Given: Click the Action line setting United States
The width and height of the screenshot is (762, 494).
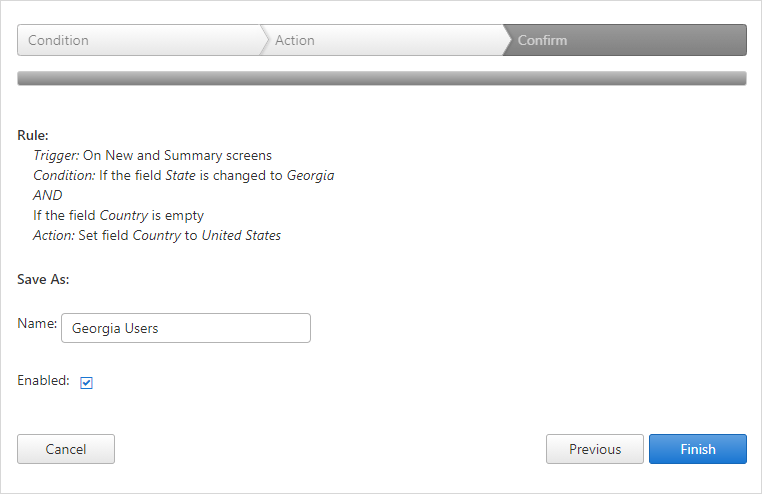Looking at the screenshot, I should tap(157, 236).
